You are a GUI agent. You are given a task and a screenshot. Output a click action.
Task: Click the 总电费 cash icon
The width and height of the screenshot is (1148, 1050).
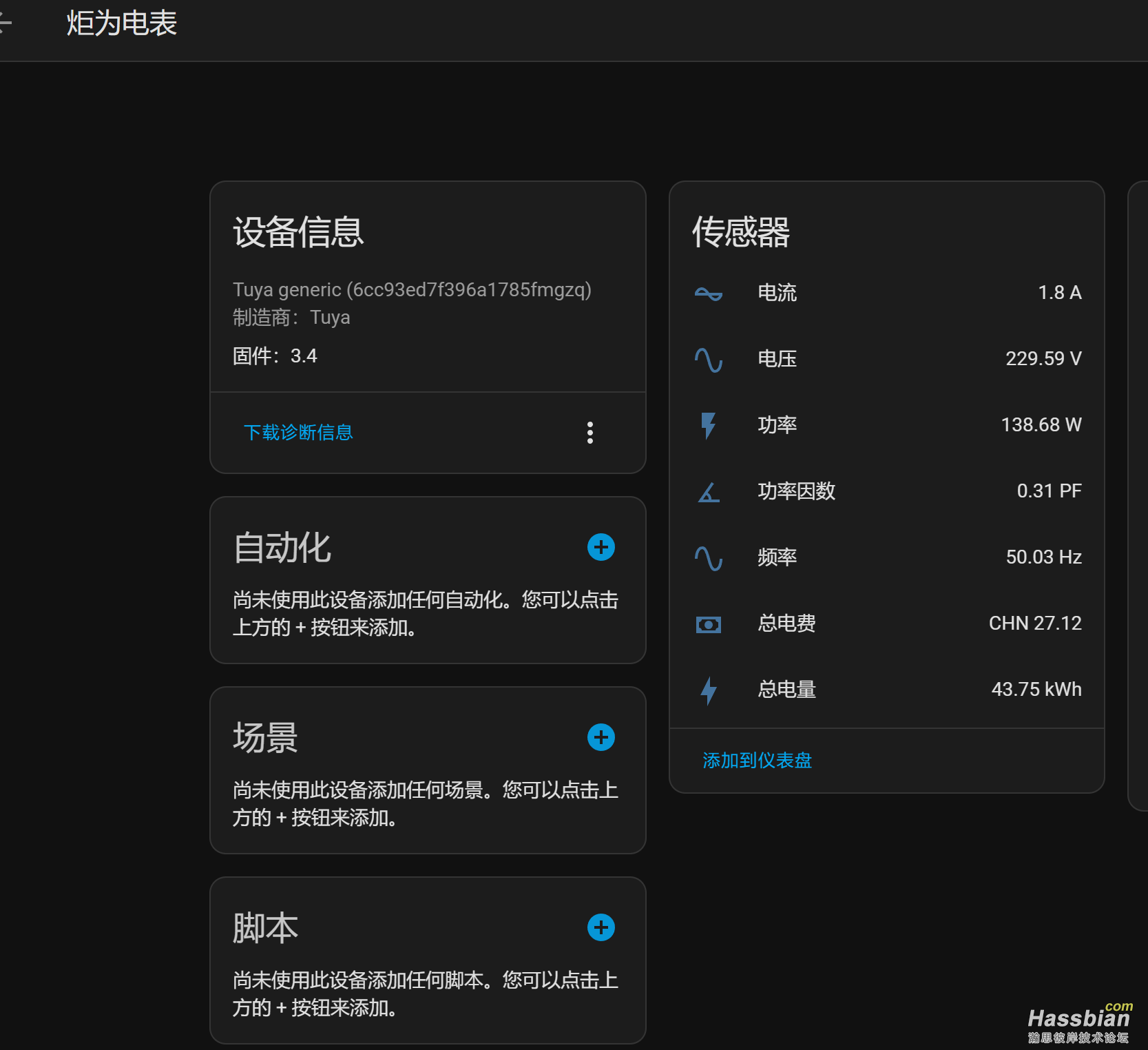click(x=709, y=624)
